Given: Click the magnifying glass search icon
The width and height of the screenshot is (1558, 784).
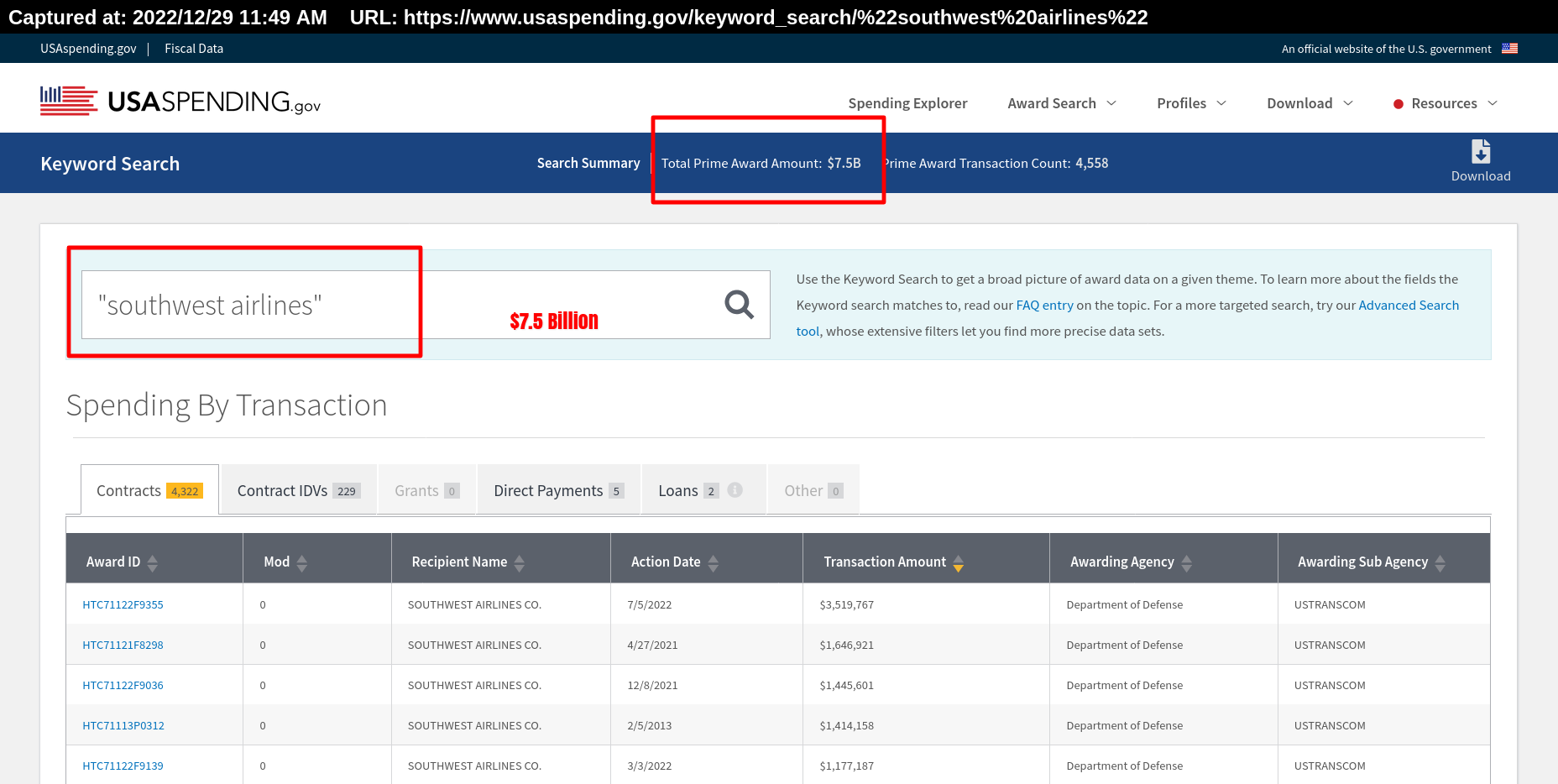Looking at the screenshot, I should click(x=739, y=304).
